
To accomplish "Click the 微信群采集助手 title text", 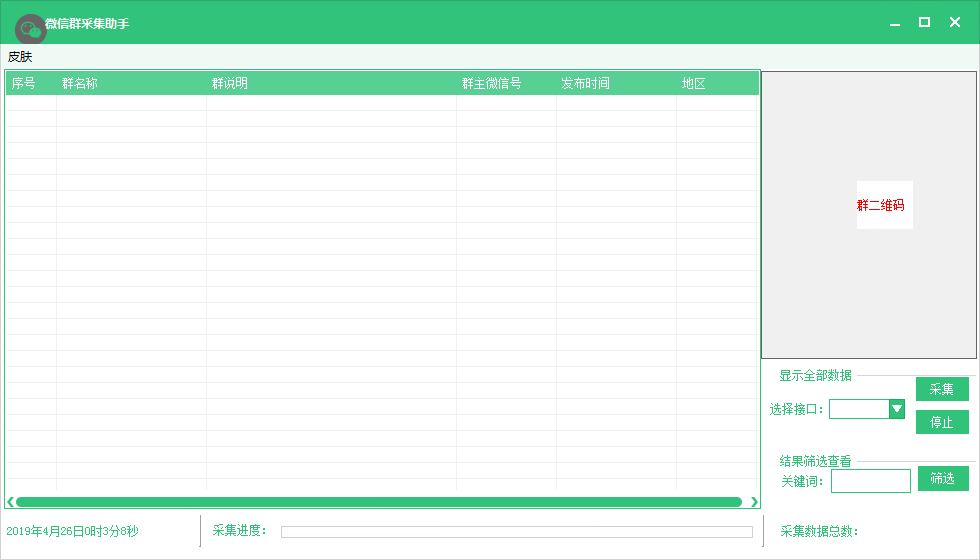I will pyautogui.click(x=88, y=24).
